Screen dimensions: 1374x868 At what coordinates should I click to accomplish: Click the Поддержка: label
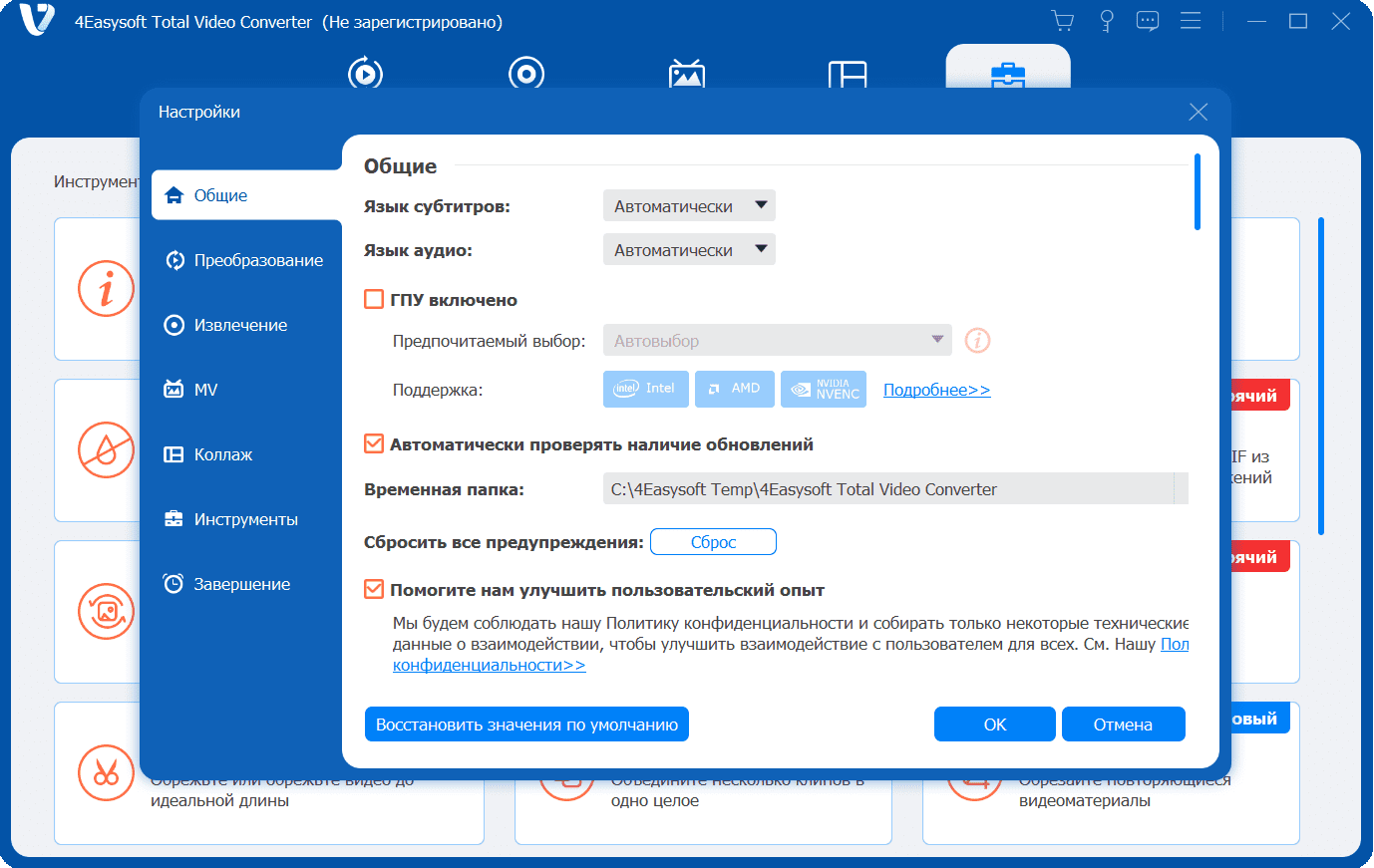click(x=438, y=390)
